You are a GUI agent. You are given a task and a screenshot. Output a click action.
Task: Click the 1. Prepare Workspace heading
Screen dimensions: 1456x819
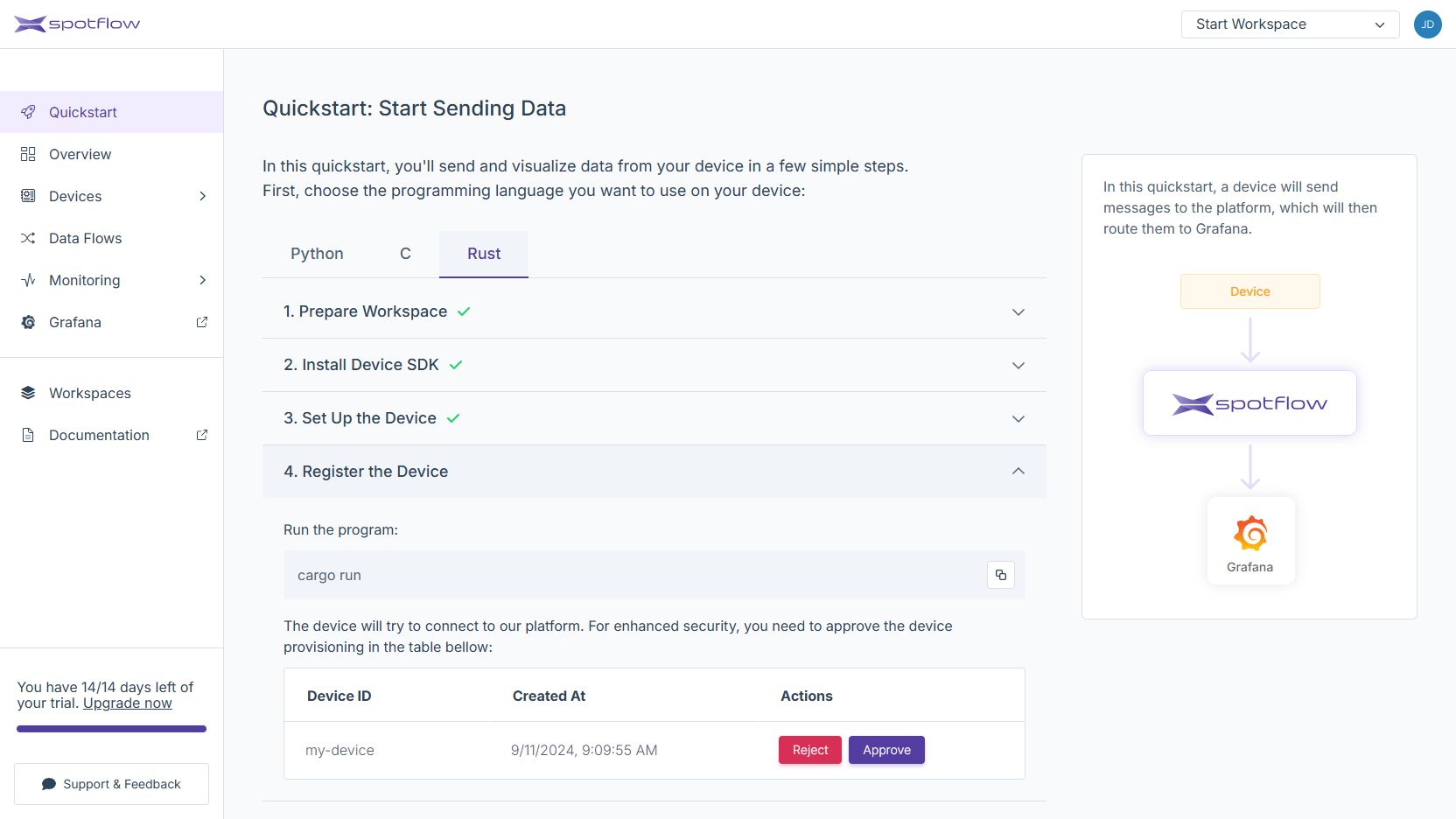pyautogui.click(x=365, y=311)
